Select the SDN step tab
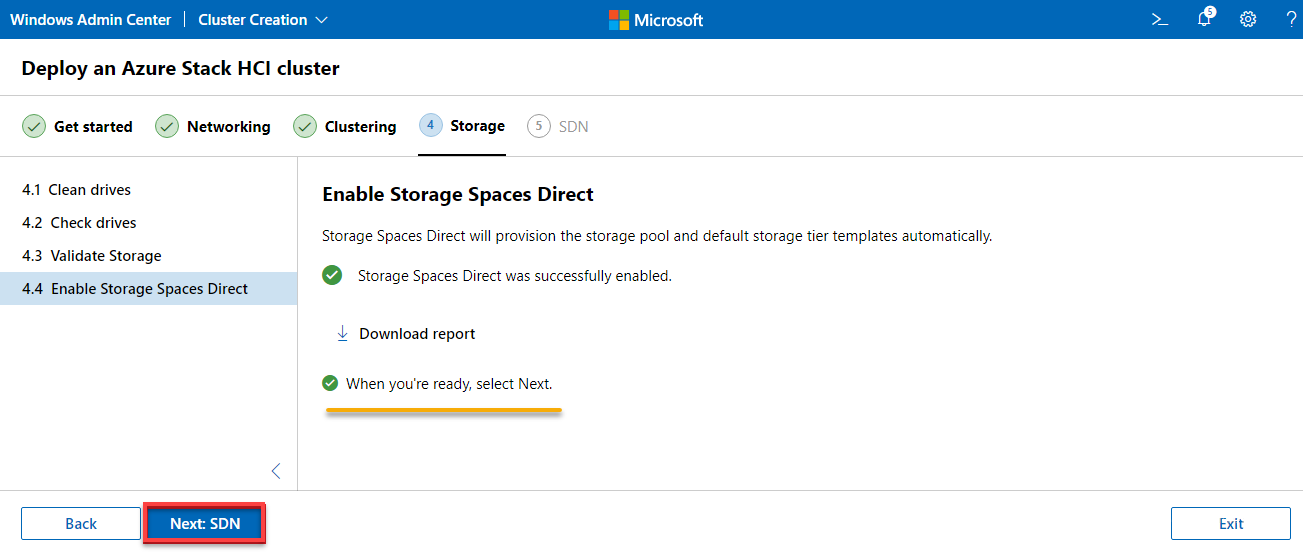The width and height of the screenshot is (1303, 556). point(558,126)
